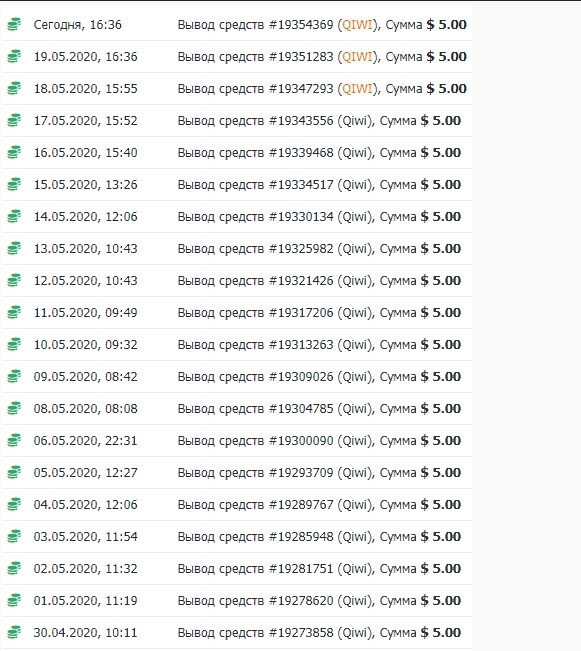This screenshot has width=581, height=651.
Task: Select the date text '13.05.2020, 10:43'
Action: pos(86,249)
